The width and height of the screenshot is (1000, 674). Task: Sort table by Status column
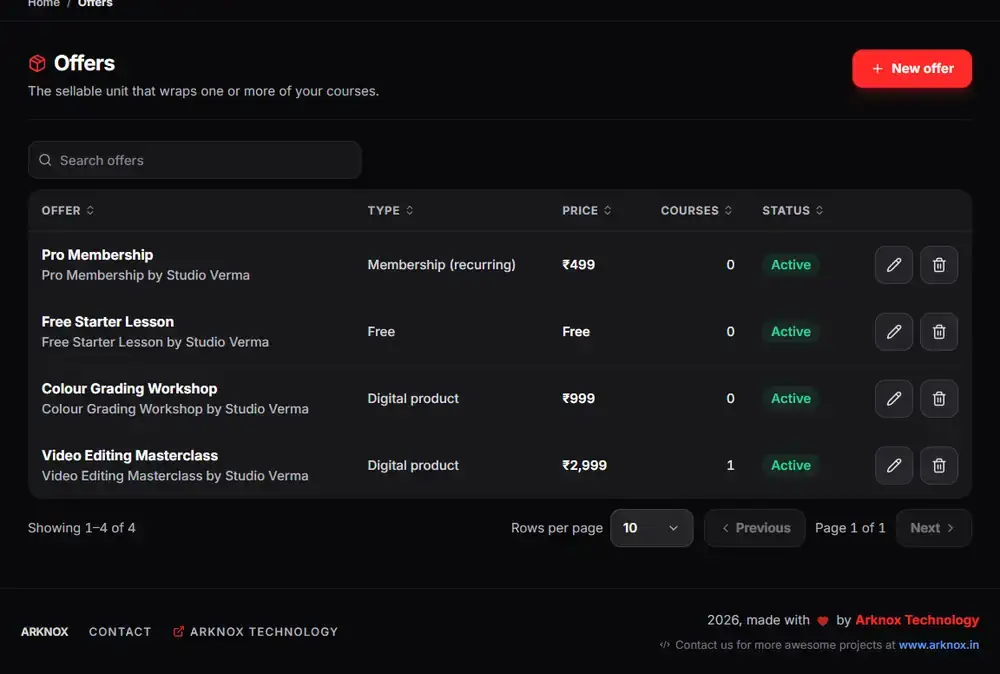(x=793, y=210)
